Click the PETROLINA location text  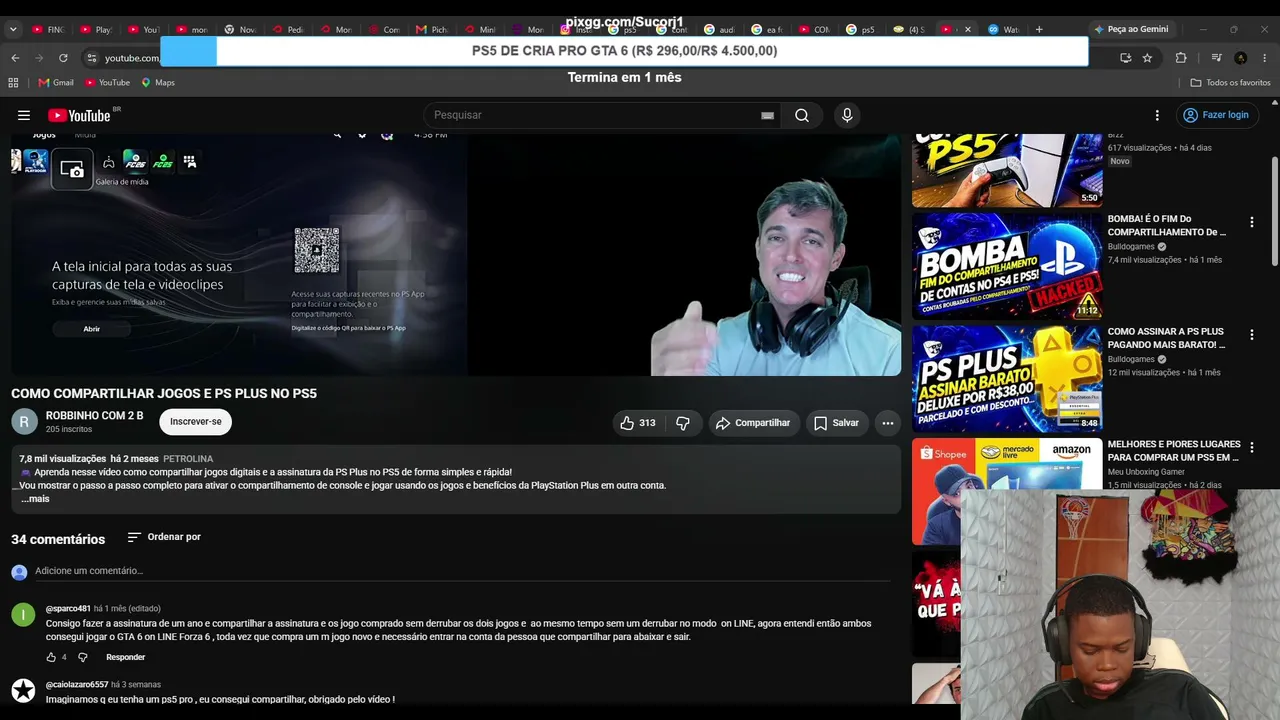188,459
